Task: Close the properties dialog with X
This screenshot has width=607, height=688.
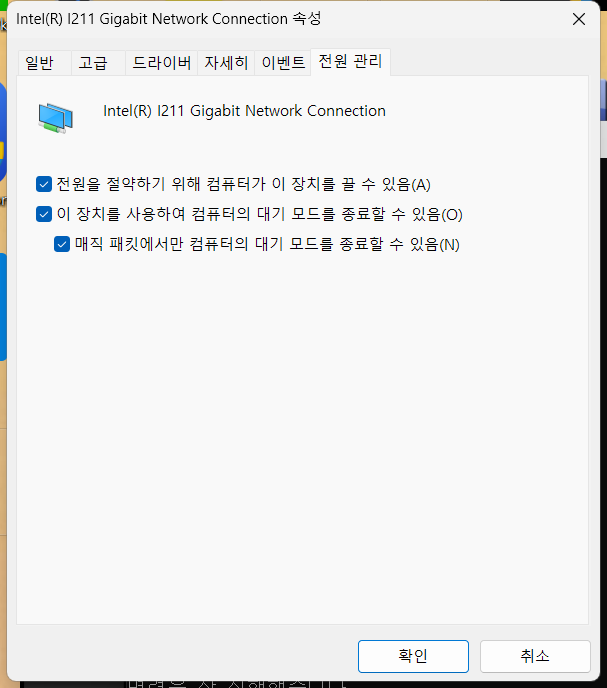Action: click(579, 19)
